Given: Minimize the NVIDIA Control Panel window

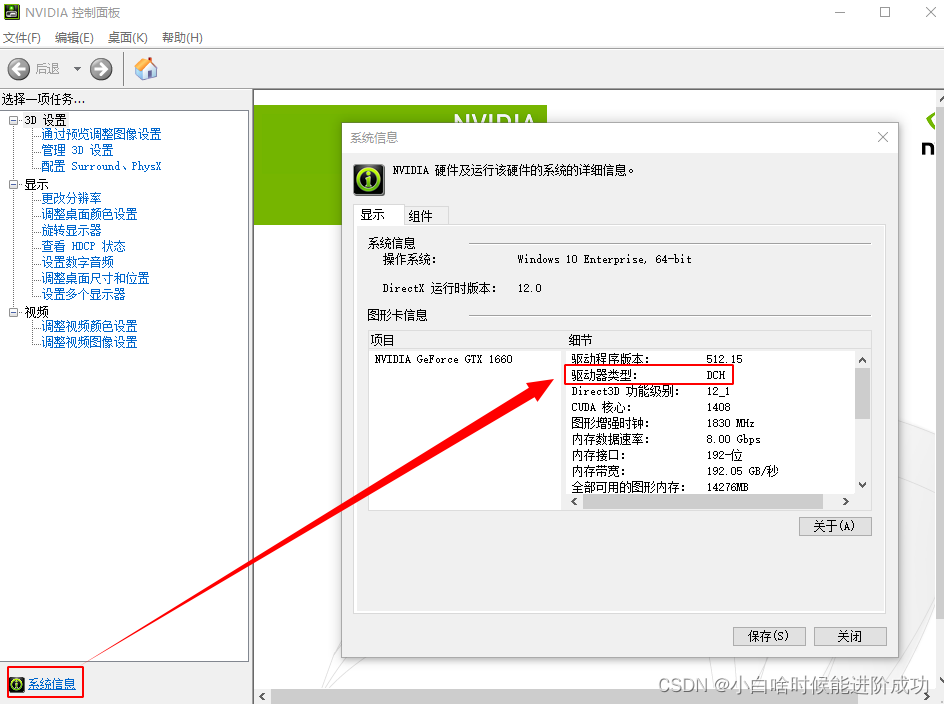Looking at the screenshot, I should (x=840, y=12).
